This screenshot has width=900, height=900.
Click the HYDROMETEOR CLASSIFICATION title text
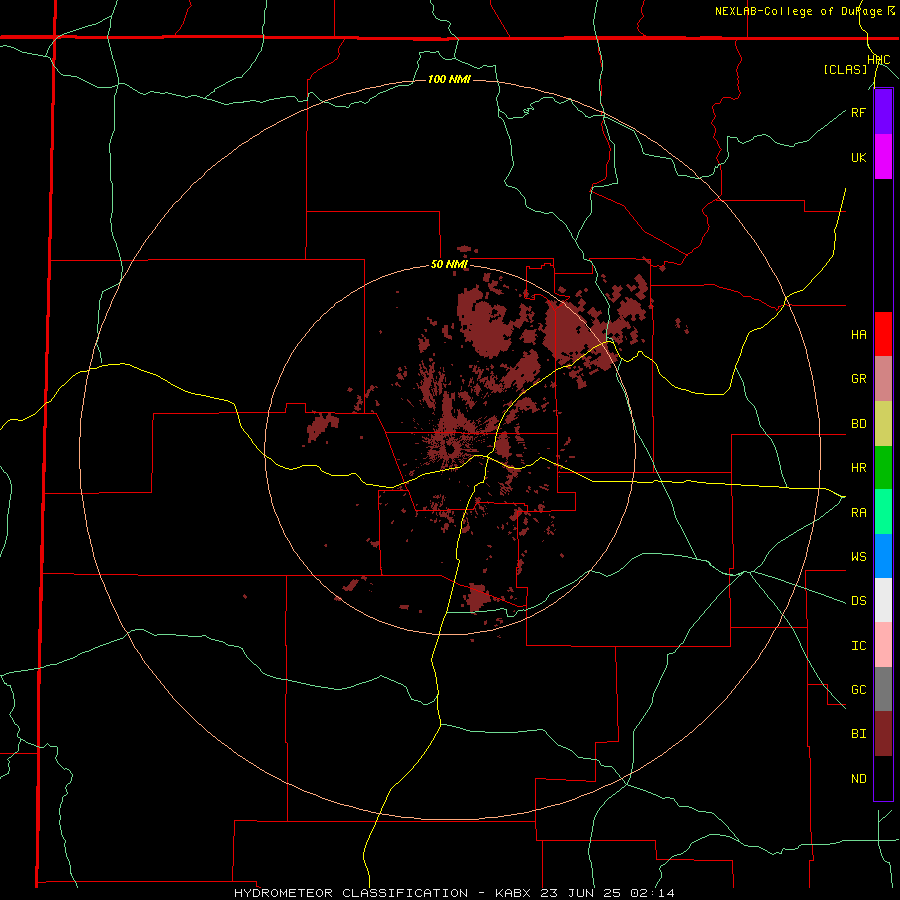(x=351, y=893)
